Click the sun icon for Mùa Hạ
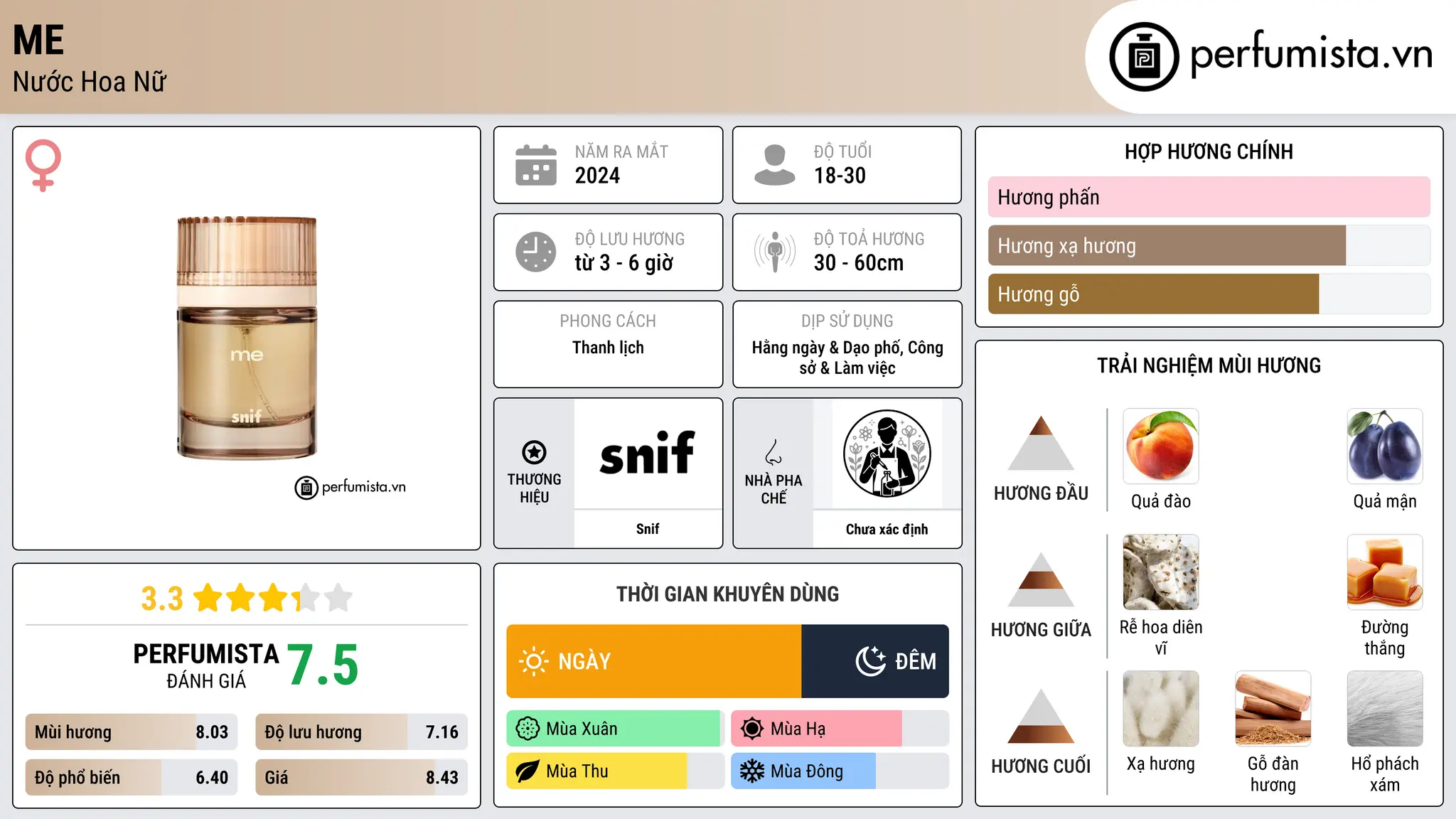 click(x=752, y=729)
